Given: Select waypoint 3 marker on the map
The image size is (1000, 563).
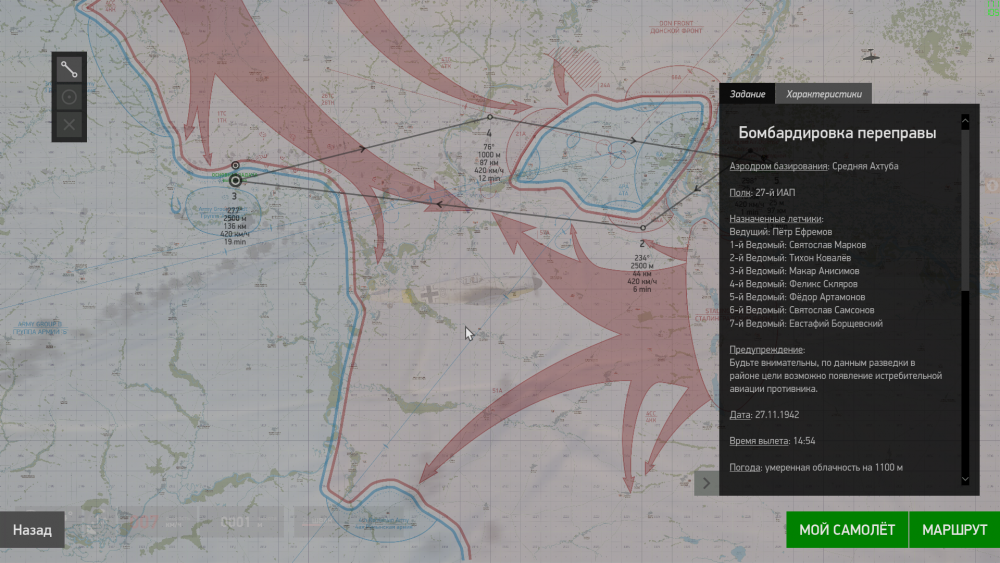Looking at the screenshot, I should tap(235, 181).
